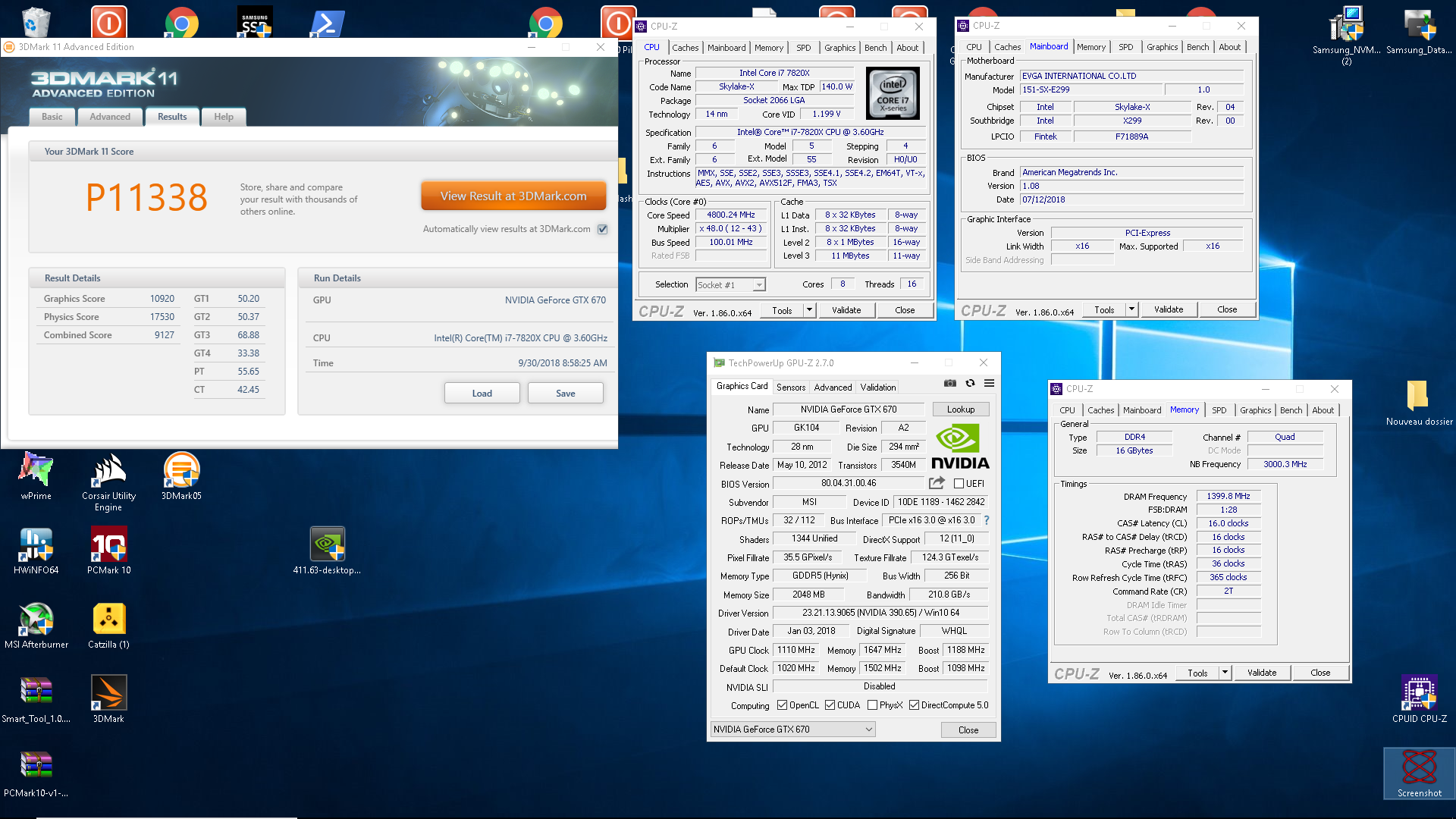
Task: Open the 411.63-desktop NVIDIA driver installer
Action: tap(327, 551)
